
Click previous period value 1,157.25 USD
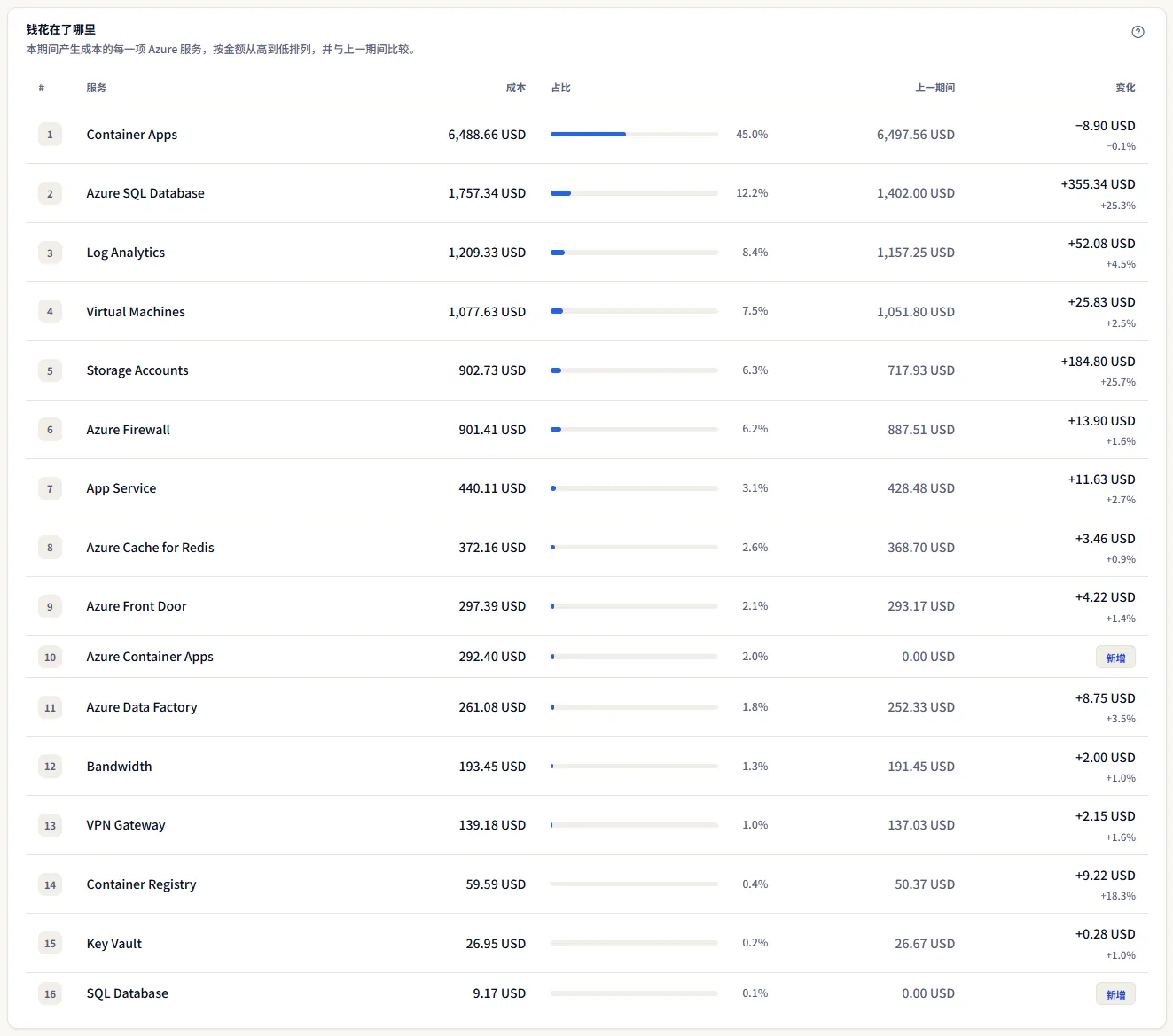(916, 253)
